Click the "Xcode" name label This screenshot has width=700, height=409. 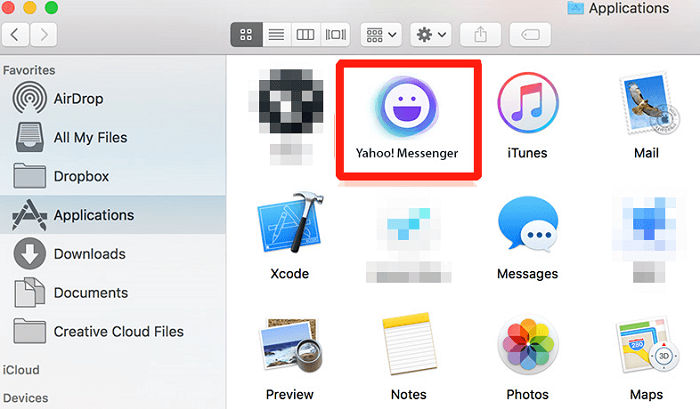click(x=289, y=273)
